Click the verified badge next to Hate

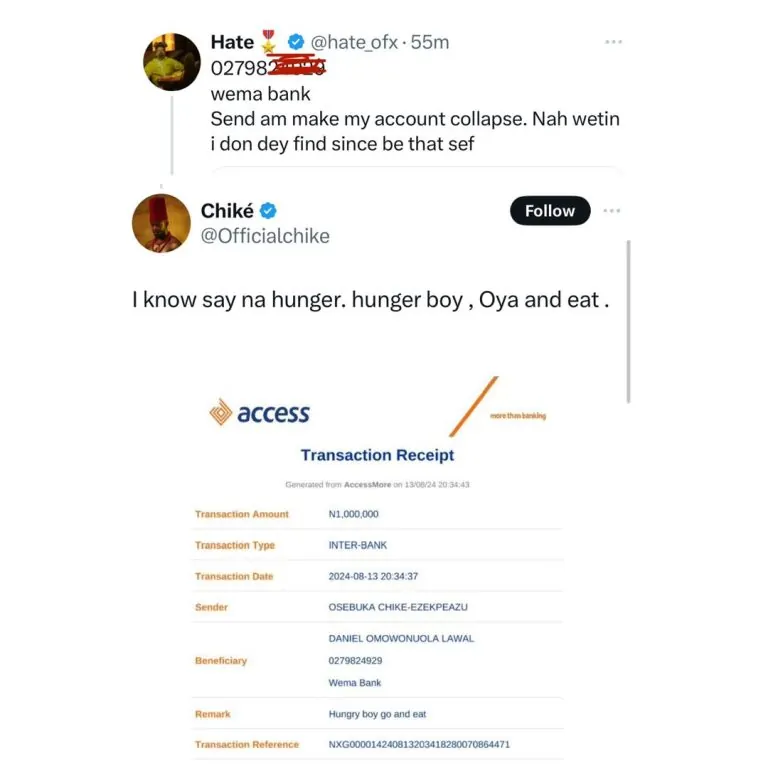(295, 42)
